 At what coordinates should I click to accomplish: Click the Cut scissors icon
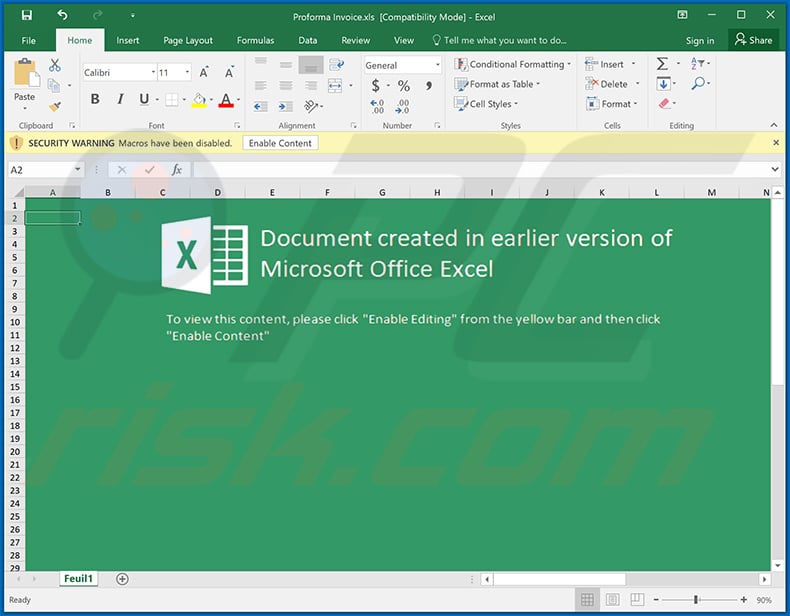54,65
